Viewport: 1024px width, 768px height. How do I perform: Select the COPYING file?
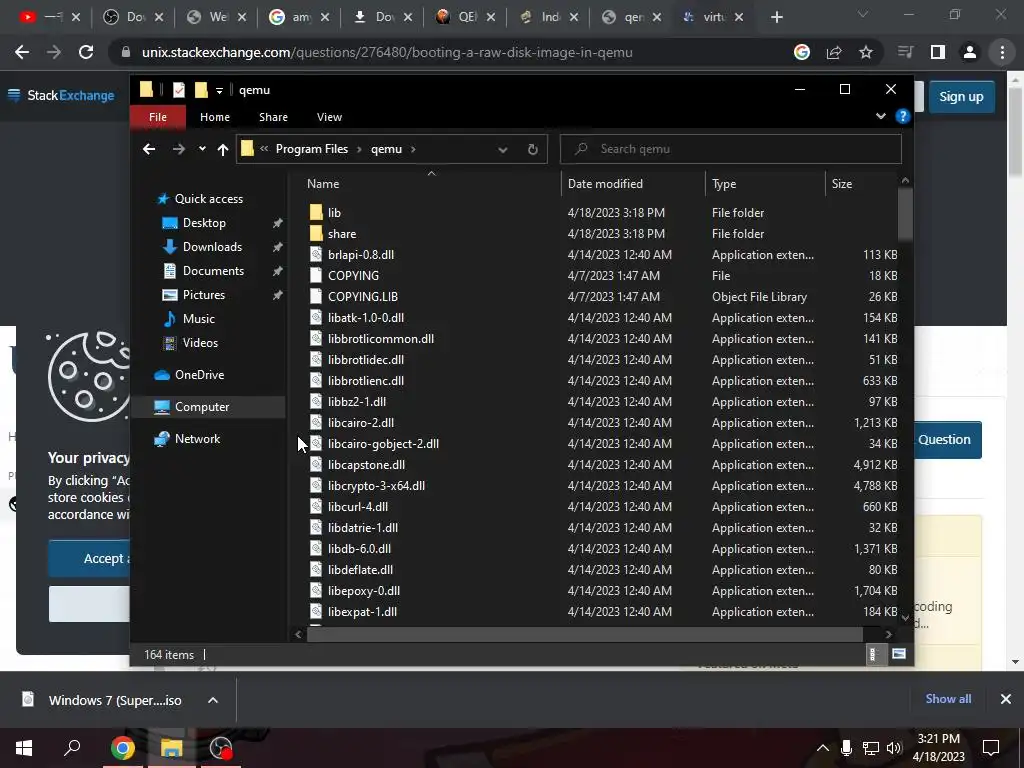(x=353, y=276)
